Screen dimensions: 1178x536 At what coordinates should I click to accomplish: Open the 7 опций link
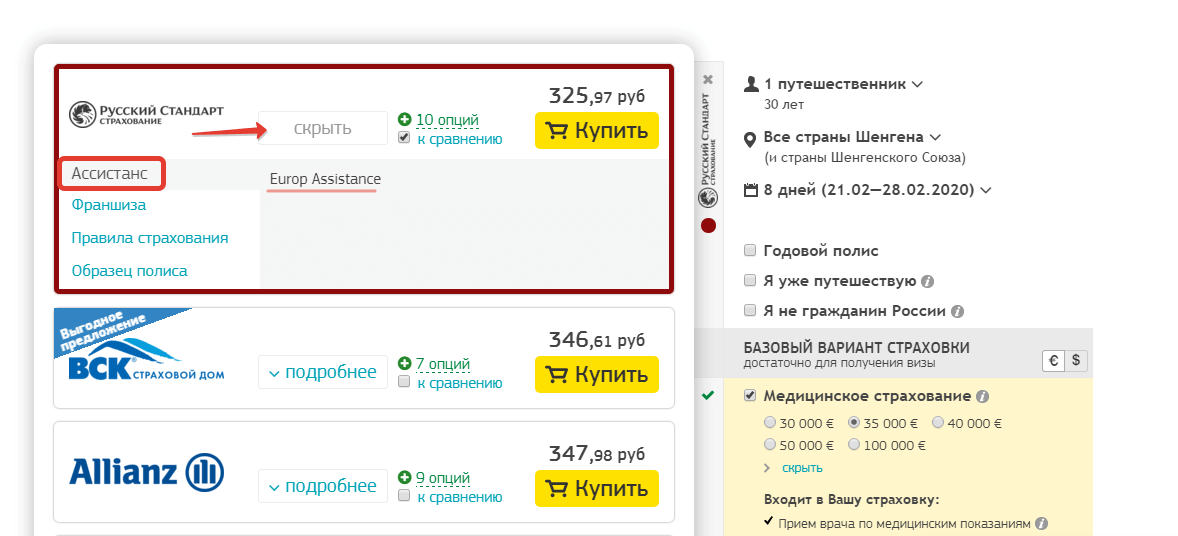443,364
